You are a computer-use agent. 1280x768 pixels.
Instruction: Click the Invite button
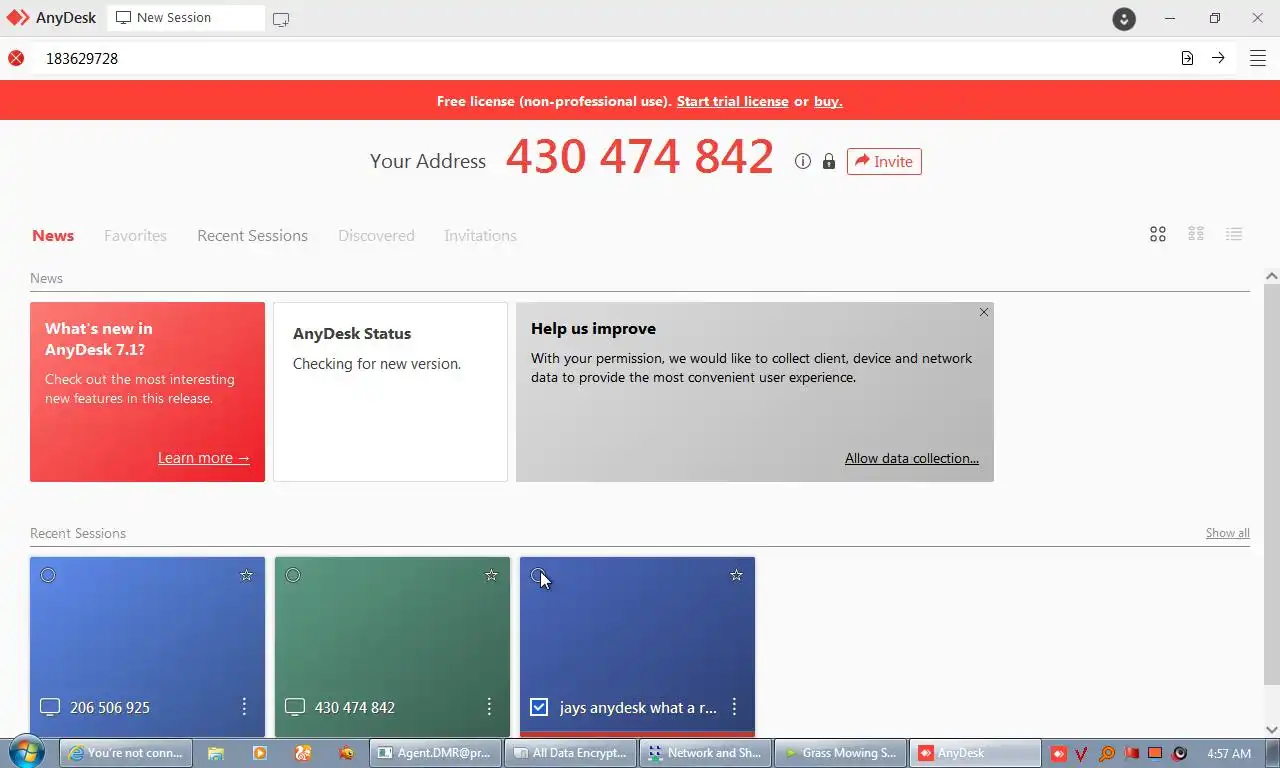click(884, 161)
